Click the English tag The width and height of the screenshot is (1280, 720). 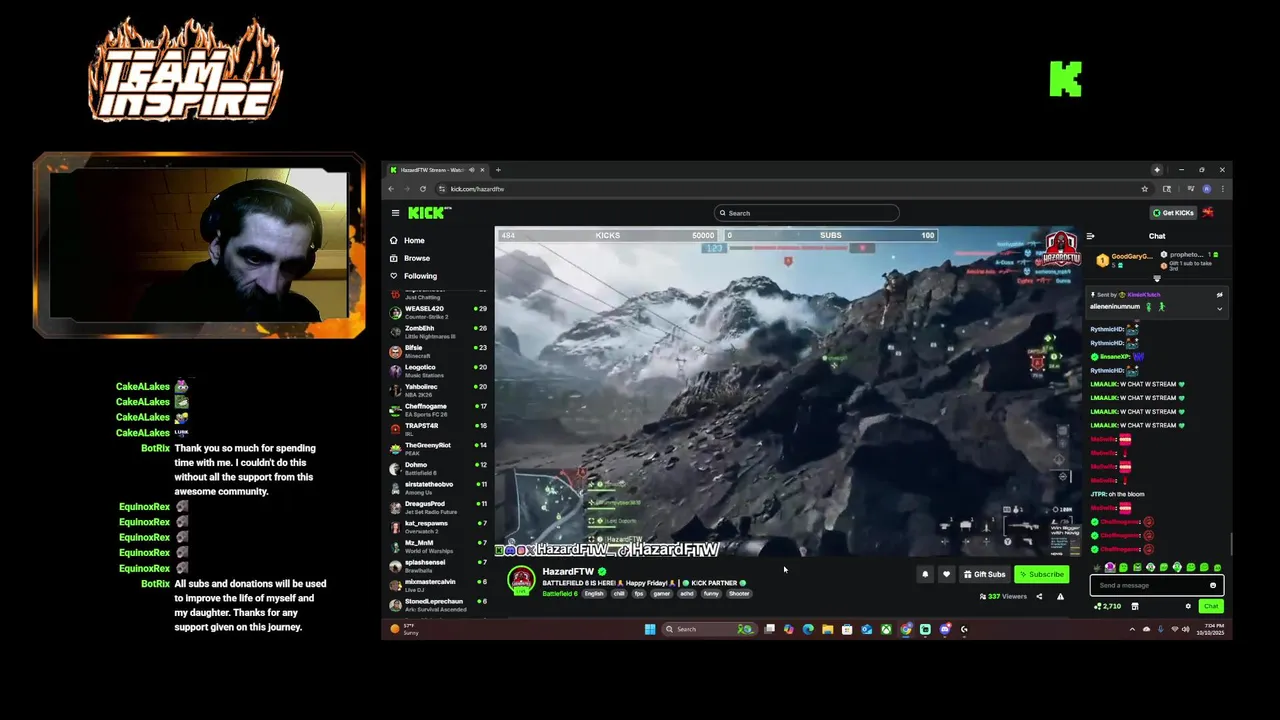pyautogui.click(x=594, y=594)
